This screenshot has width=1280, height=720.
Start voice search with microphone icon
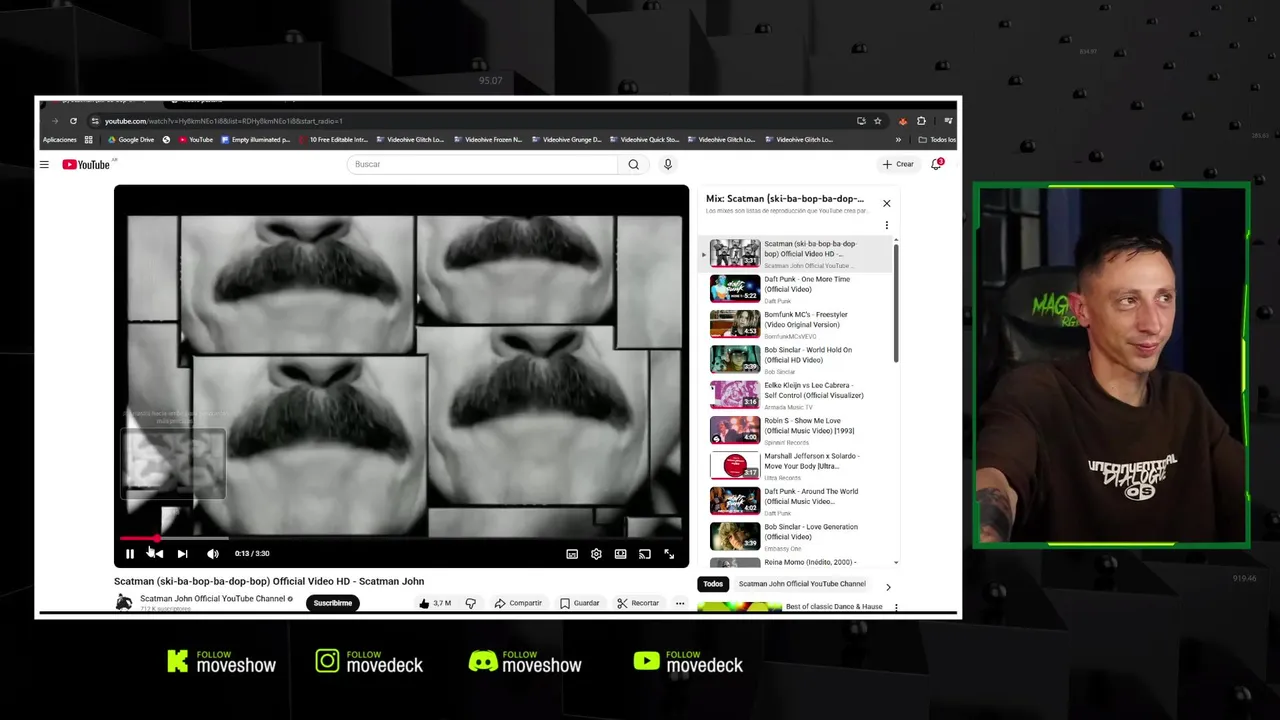click(x=668, y=164)
